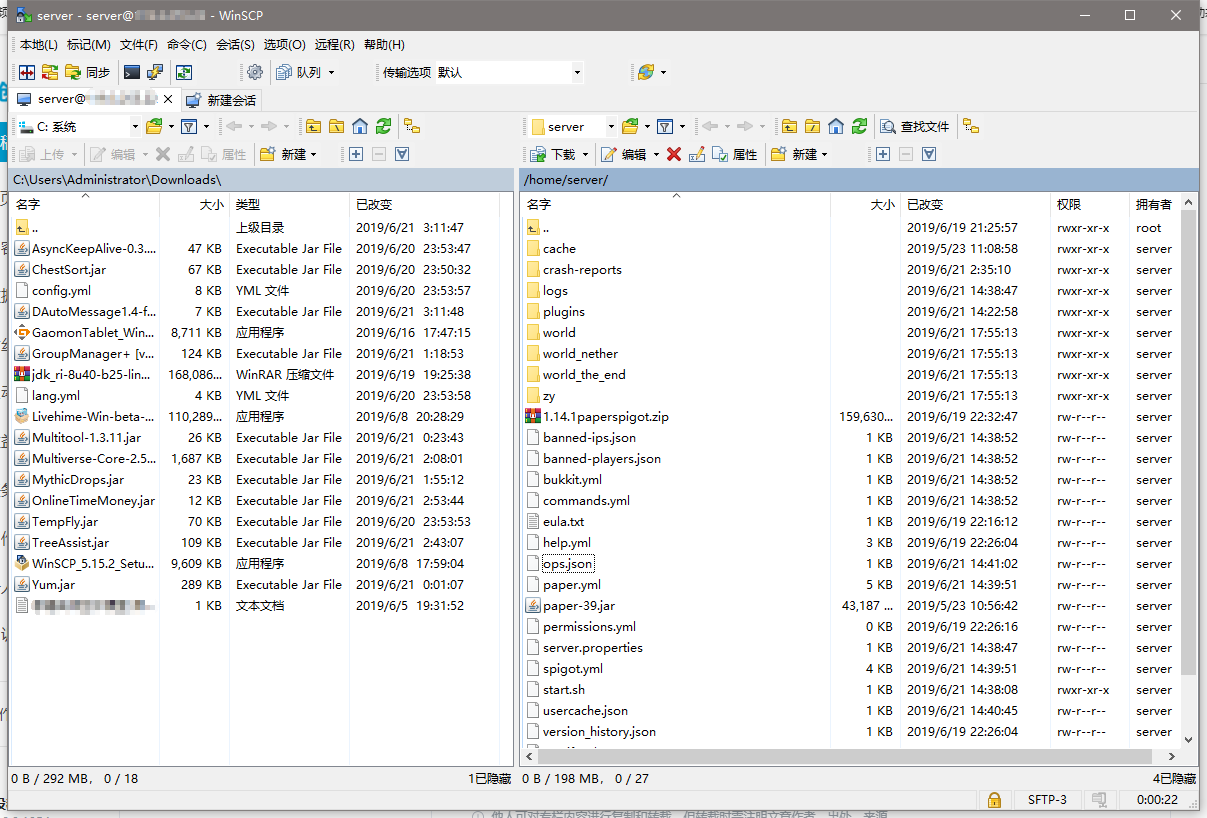Select ChestSort.jar in the local panel

click(68, 270)
